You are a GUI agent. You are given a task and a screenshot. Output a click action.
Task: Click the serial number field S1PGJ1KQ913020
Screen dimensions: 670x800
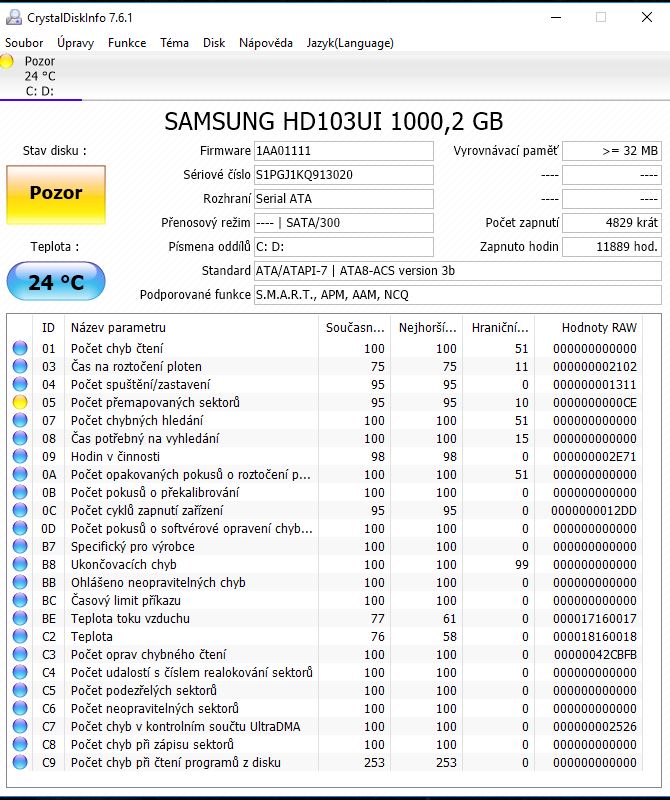pyautogui.click(x=344, y=175)
